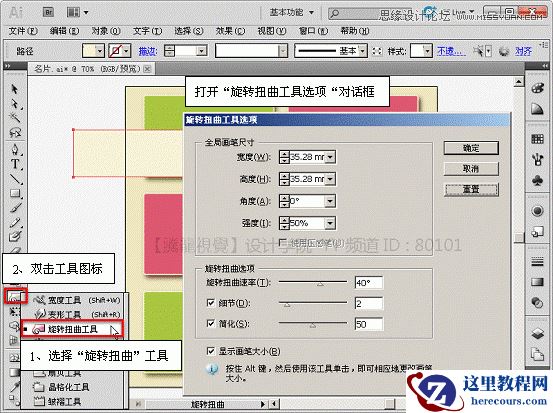
Task: Open the Color panel icon
Action: 537,87
